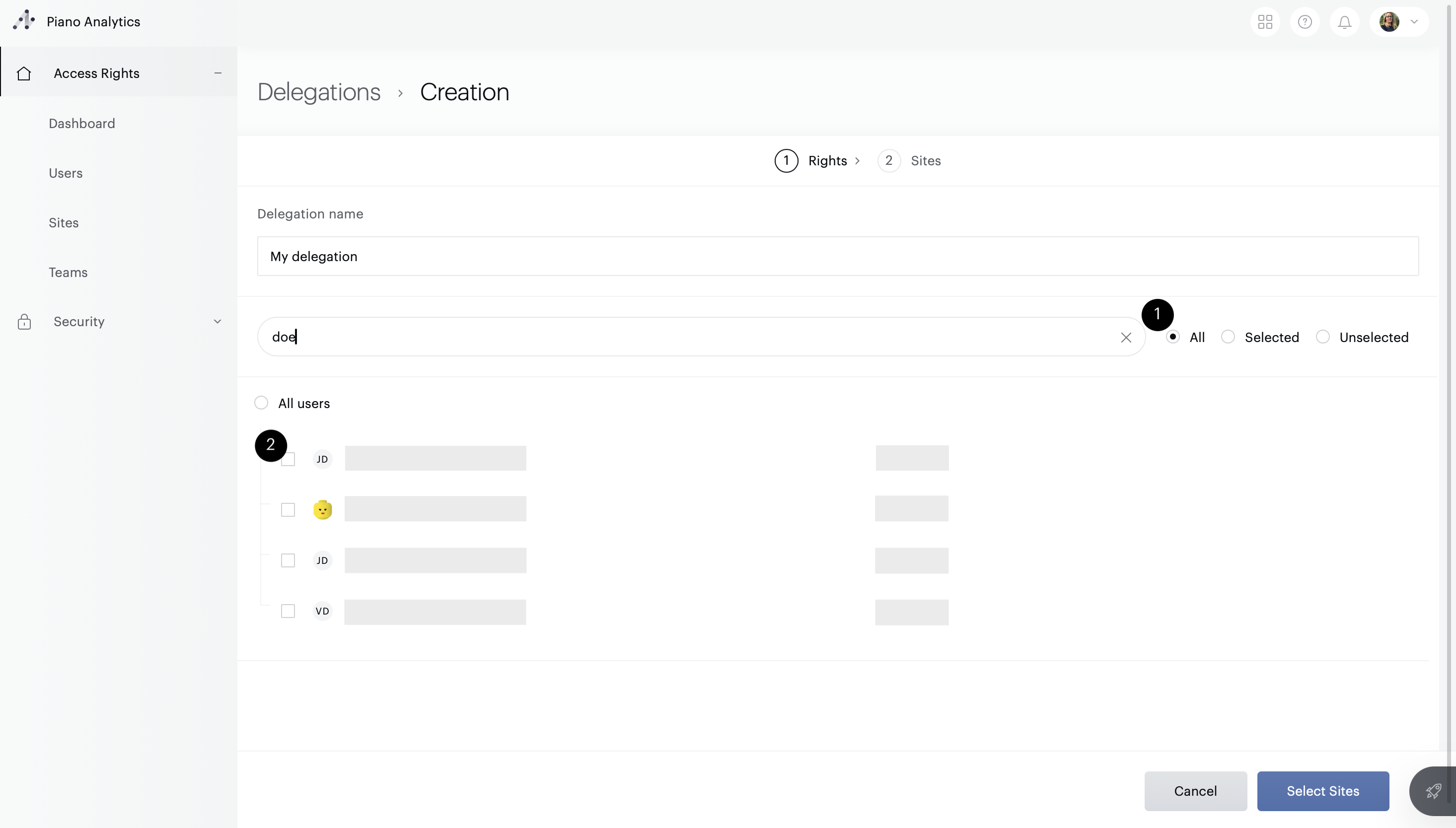This screenshot has width=1456, height=828.
Task: Click the Cancel button
Action: pyautogui.click(x=1195, y=791)
